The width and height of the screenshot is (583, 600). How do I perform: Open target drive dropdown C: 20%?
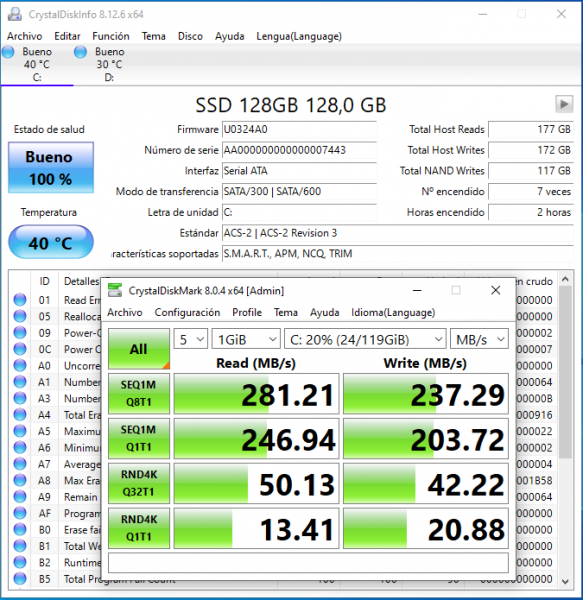(365, 339)
